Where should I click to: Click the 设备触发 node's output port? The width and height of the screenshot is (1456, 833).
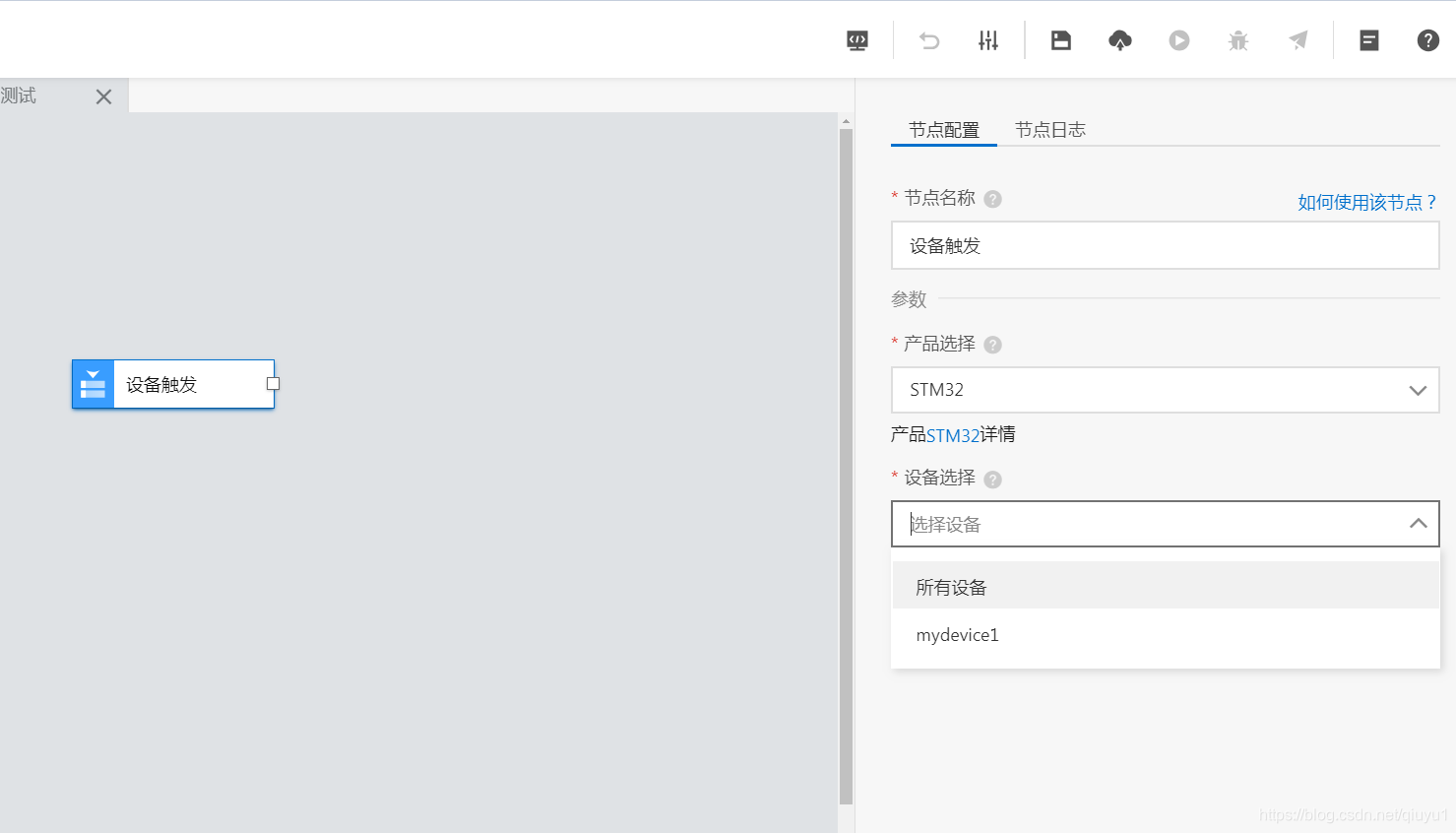pos(273,384)
